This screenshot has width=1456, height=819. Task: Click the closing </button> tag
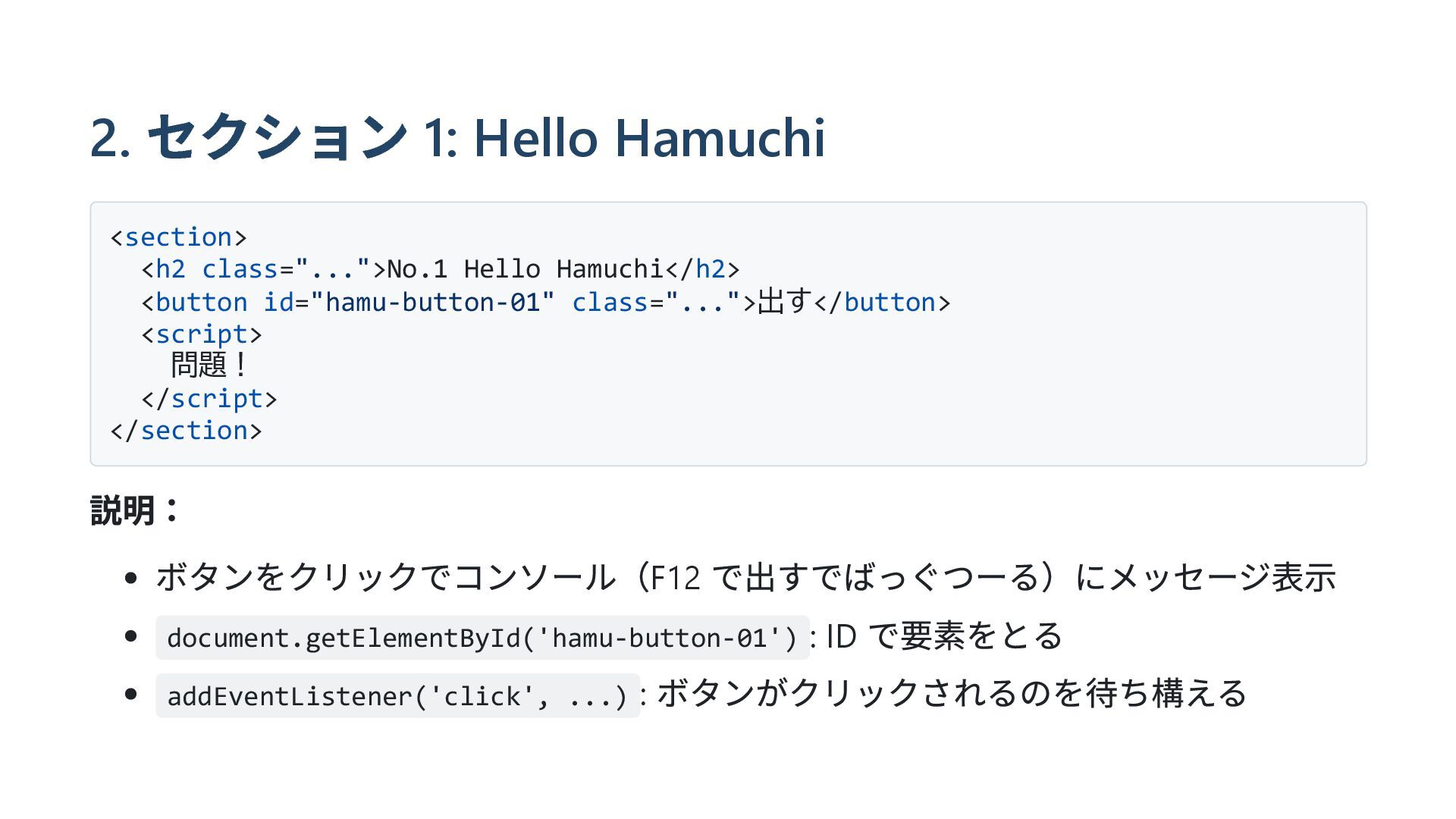point(882,303)
